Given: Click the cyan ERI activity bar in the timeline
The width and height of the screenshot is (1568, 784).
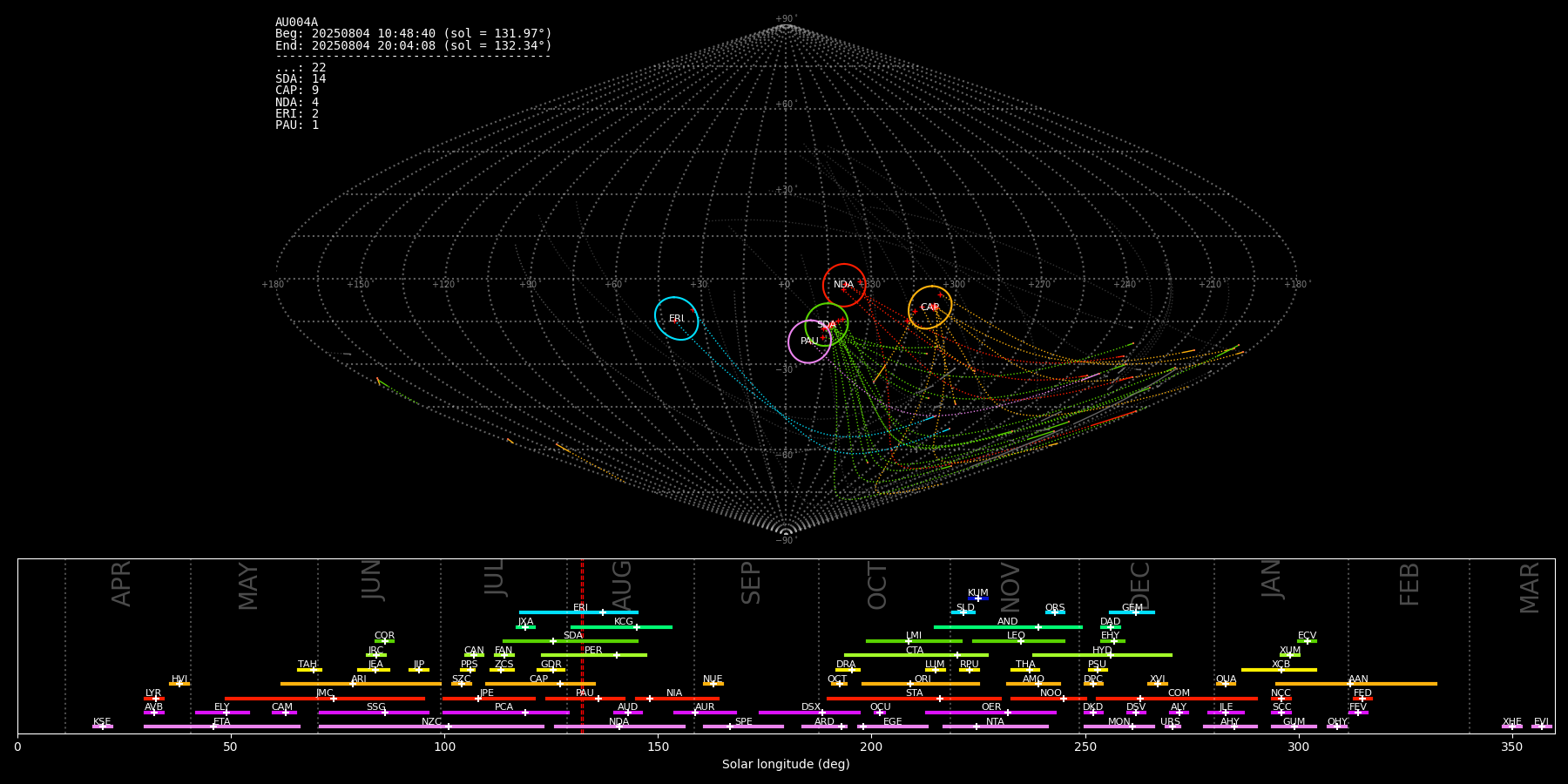Looking at the screenshot, I should pos(578,612).
